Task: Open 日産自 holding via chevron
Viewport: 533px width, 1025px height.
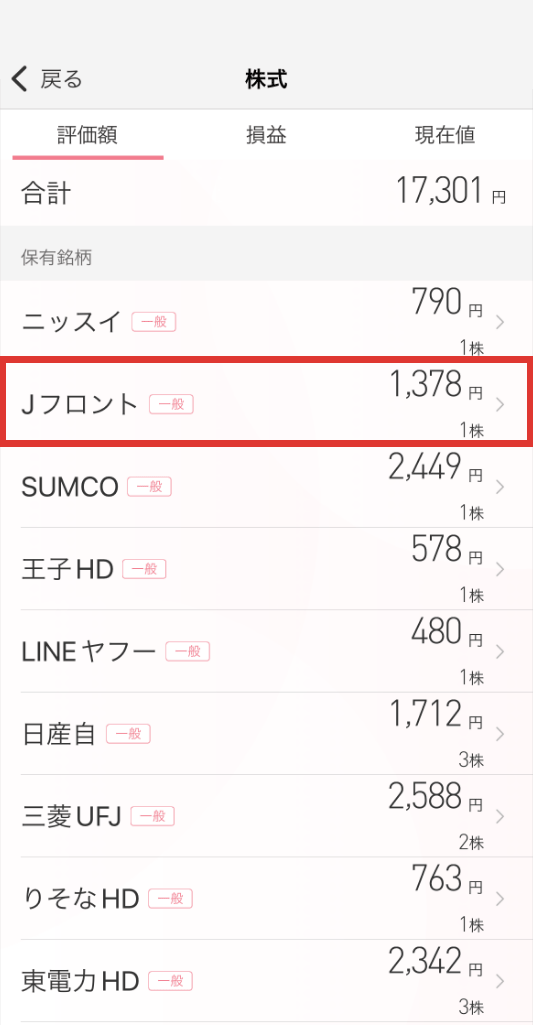Action: pos(500,734)
